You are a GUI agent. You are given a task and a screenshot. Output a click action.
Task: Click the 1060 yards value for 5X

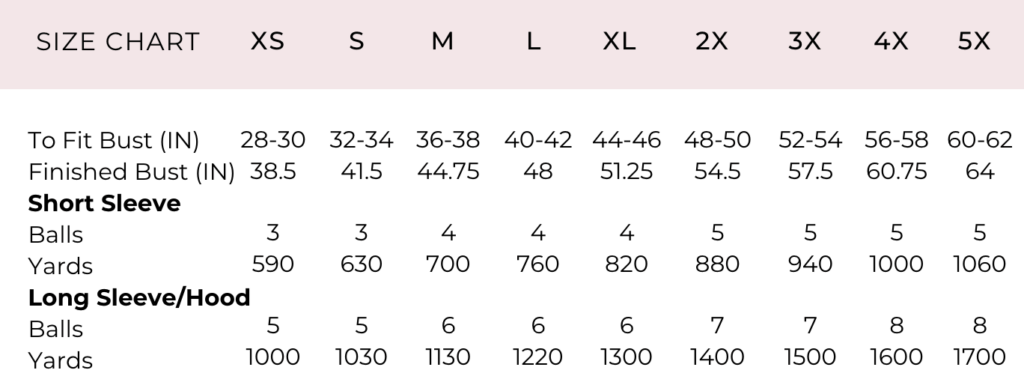(x=979, y=264)
